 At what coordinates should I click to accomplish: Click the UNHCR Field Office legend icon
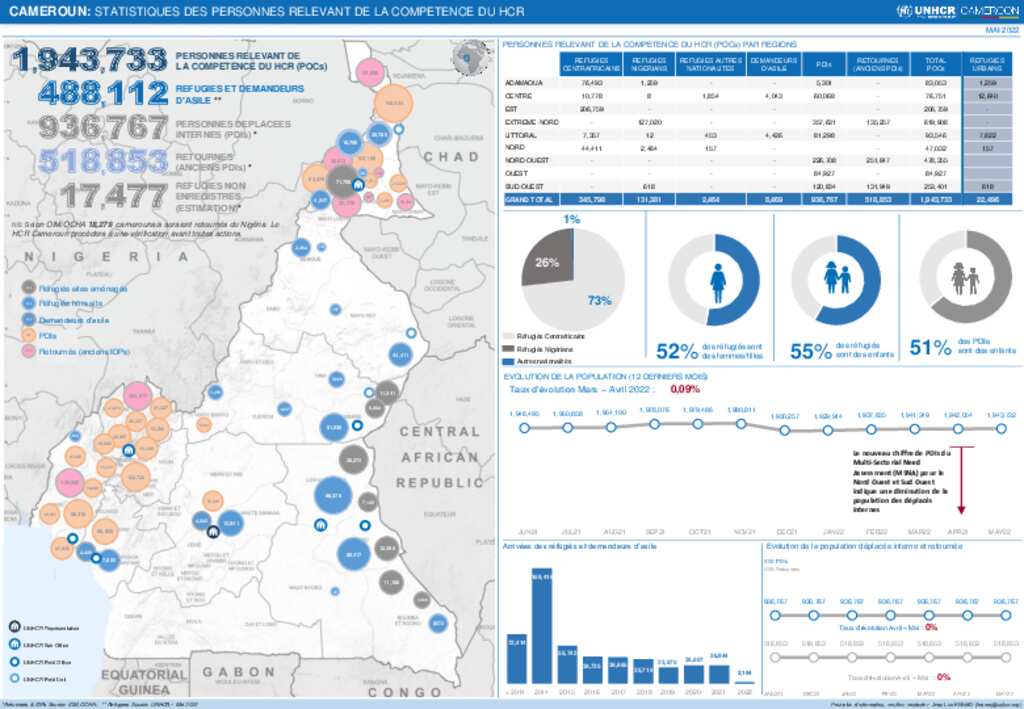tap(14, 661)
